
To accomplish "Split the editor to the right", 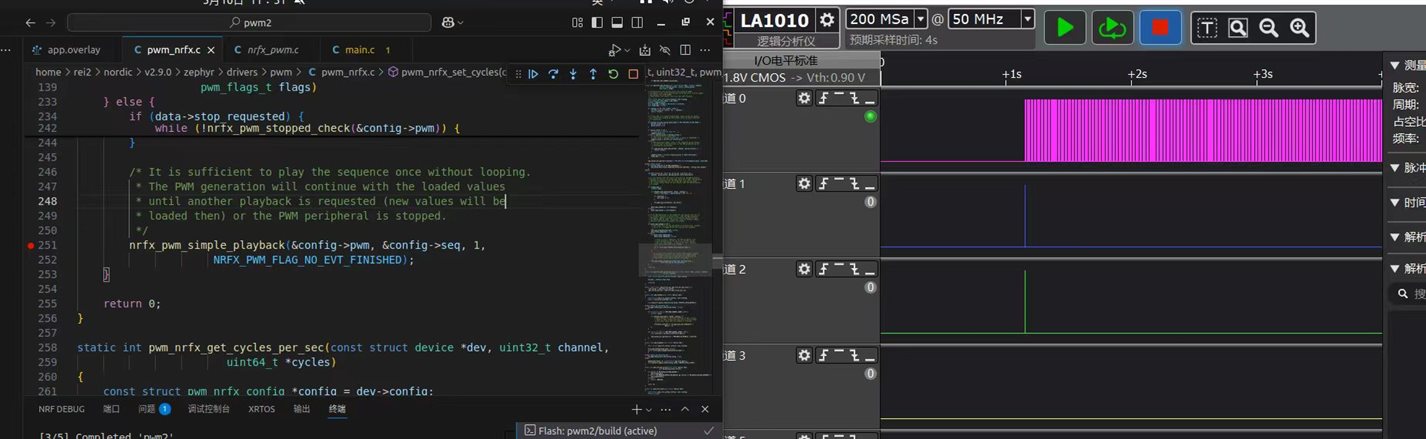I will [x=685, y=49].
